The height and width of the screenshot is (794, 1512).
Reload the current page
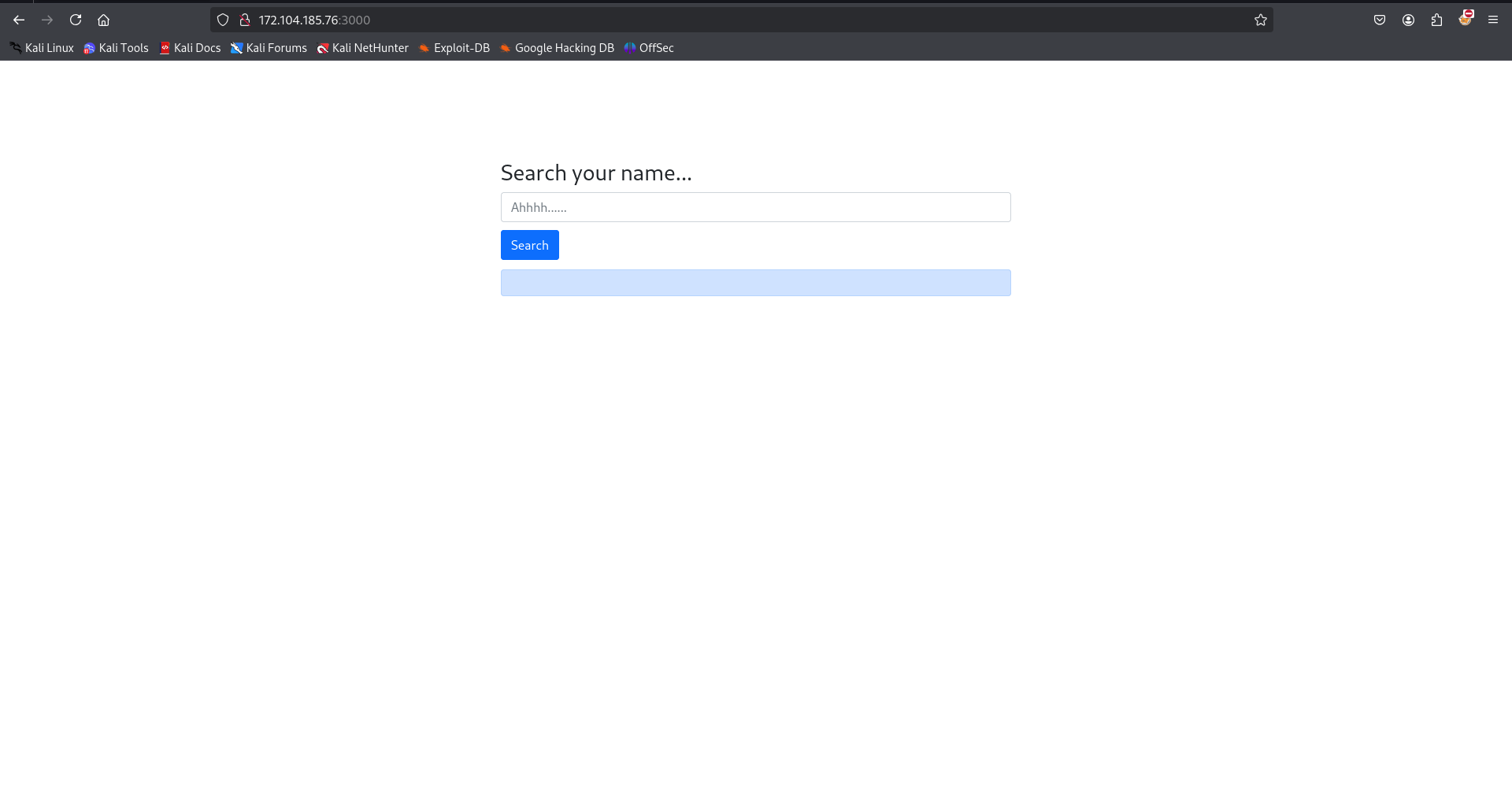coord(76,20)
